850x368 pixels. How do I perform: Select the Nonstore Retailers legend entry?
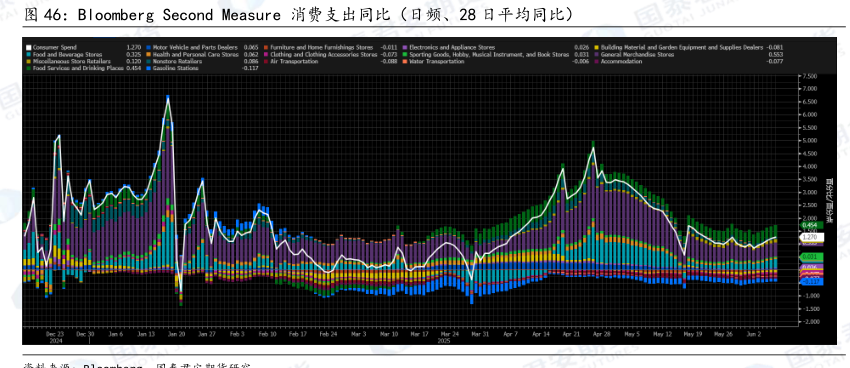coord(177,62)
